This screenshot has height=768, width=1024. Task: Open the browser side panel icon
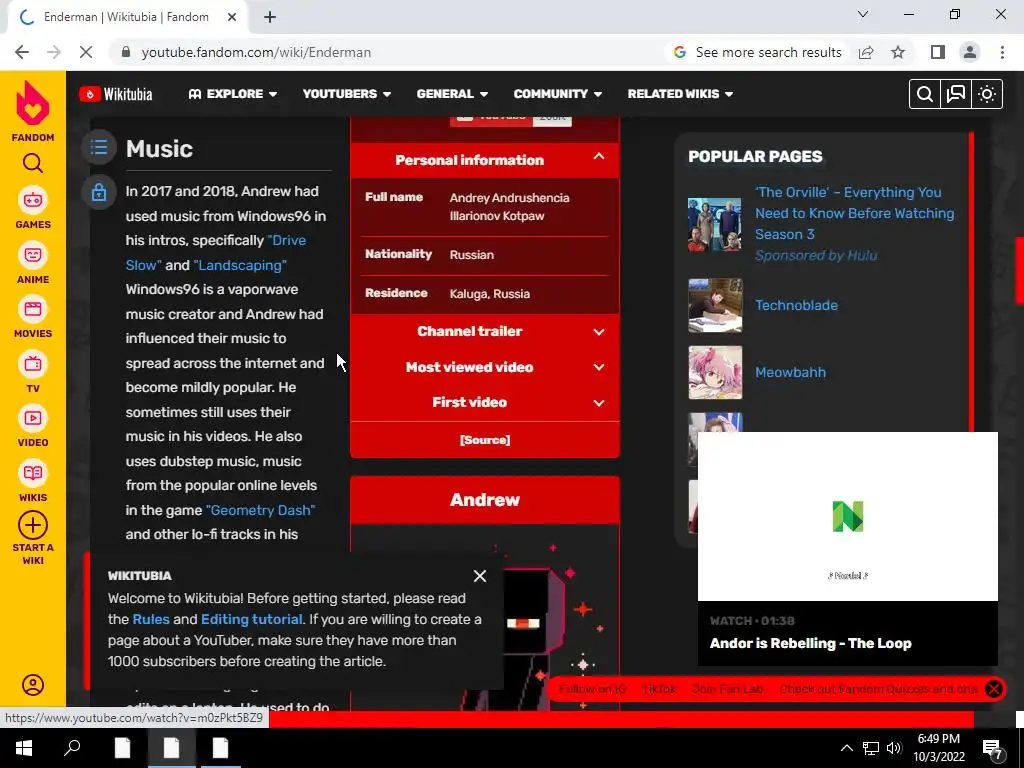pyautogui.click(x=938, y=52)
